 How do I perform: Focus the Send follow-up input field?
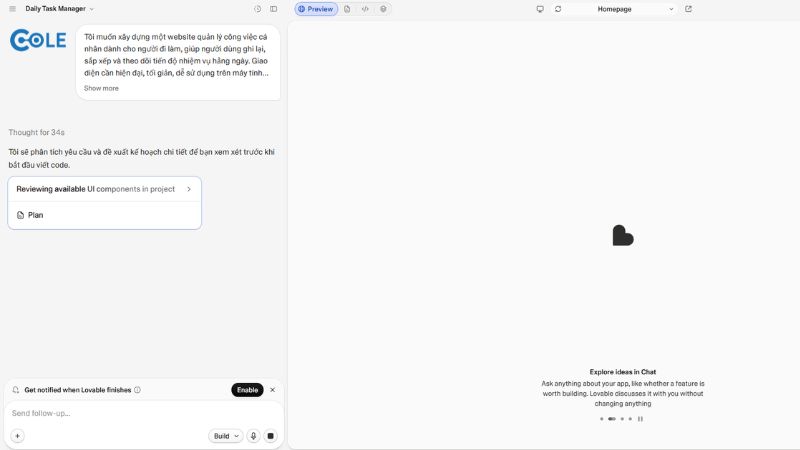pos(144,413)
